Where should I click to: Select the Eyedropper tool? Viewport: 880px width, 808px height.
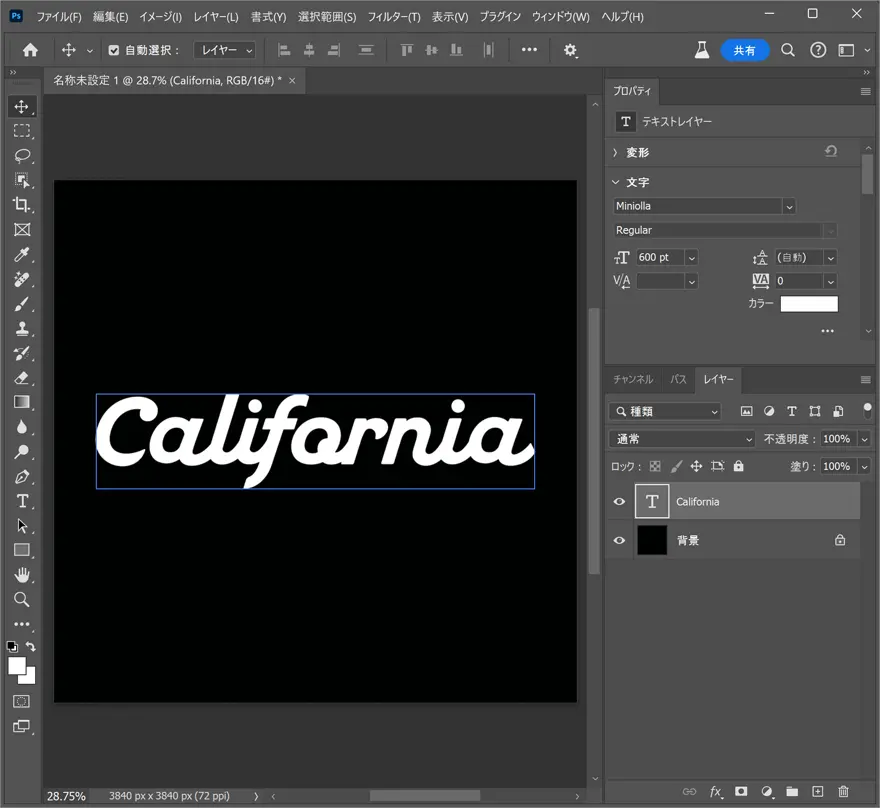22,255
